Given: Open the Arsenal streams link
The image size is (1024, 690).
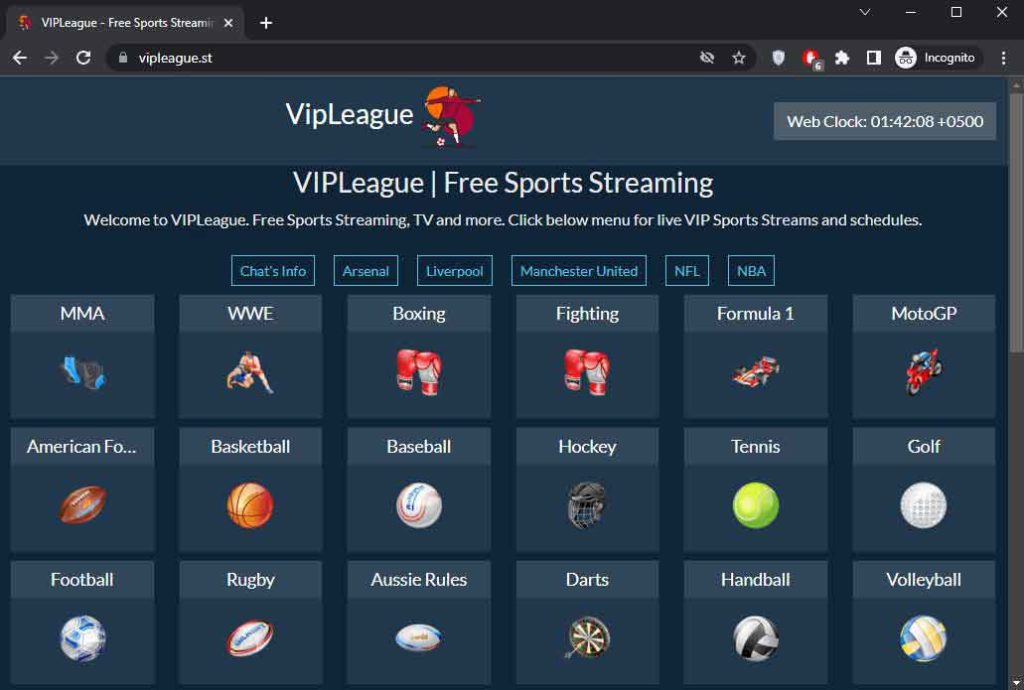Looking at the screenshot, I should pos(365,270).
